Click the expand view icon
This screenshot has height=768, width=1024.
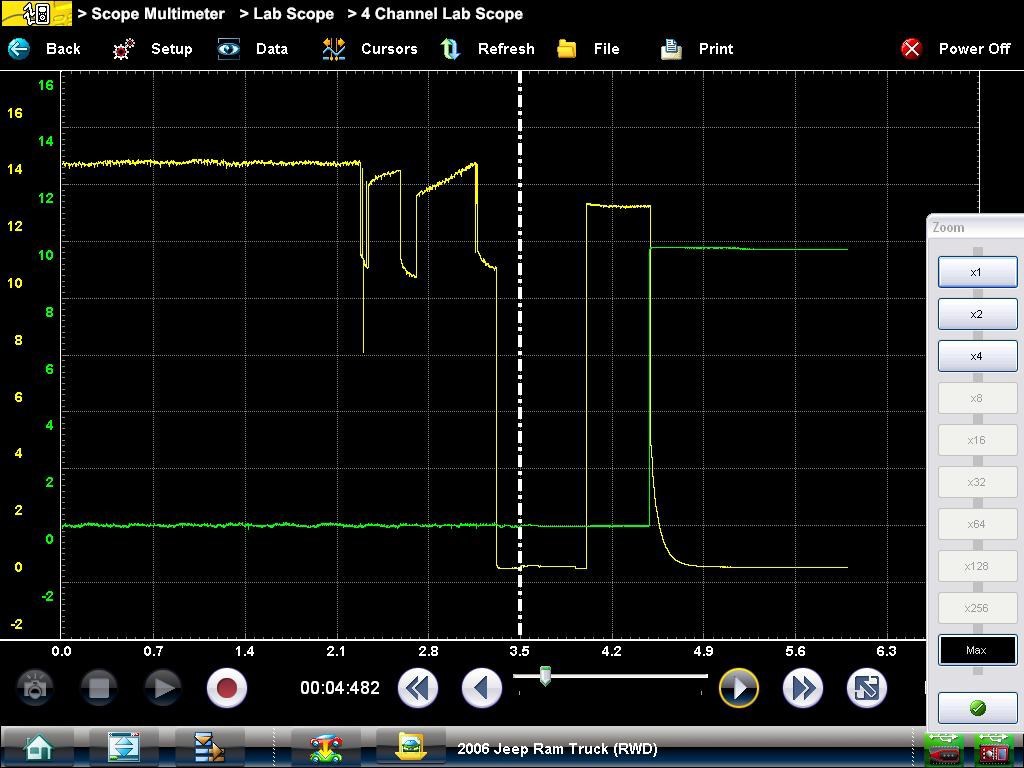[x=866, y=688]
